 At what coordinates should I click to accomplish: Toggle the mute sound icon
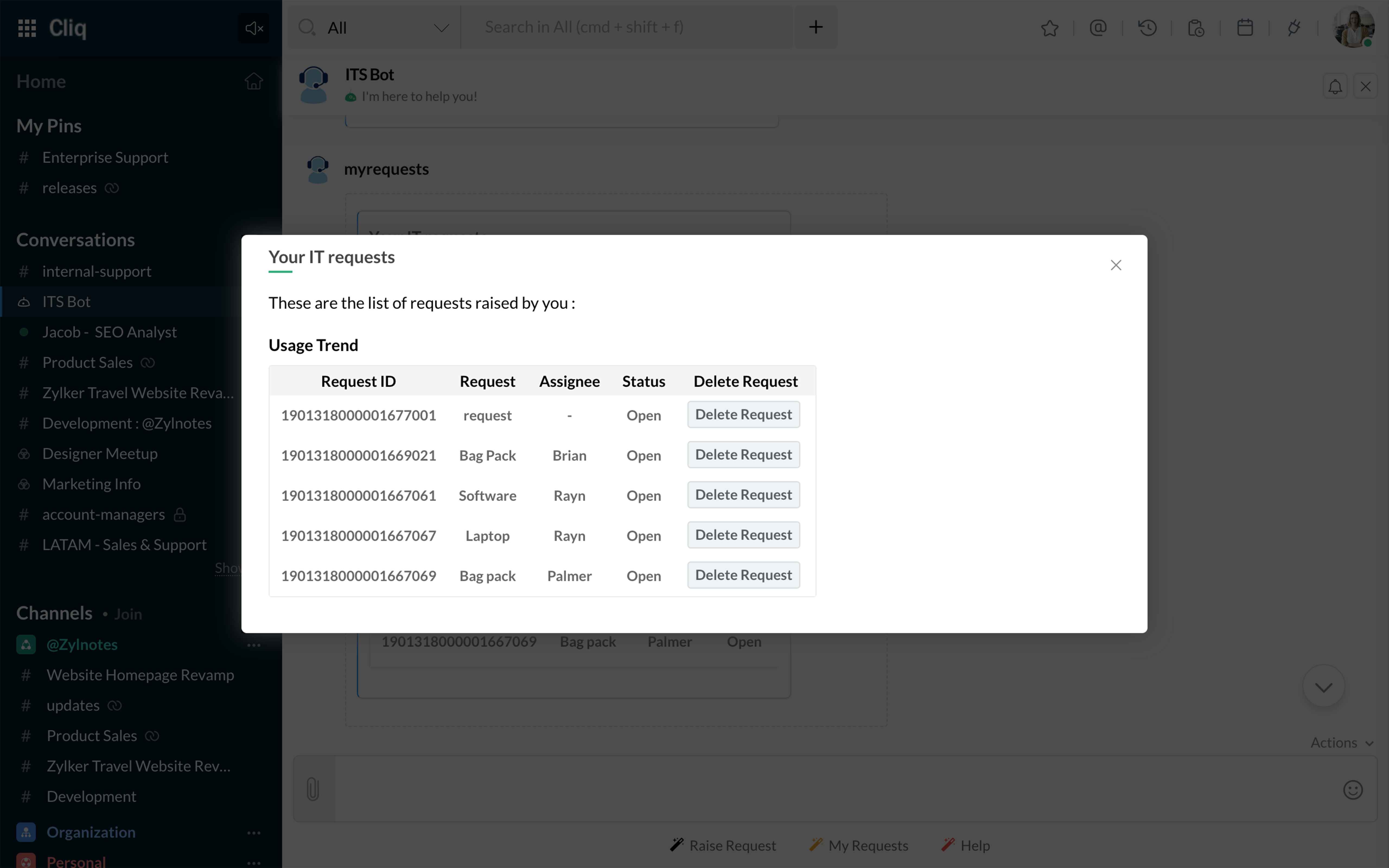253,28
